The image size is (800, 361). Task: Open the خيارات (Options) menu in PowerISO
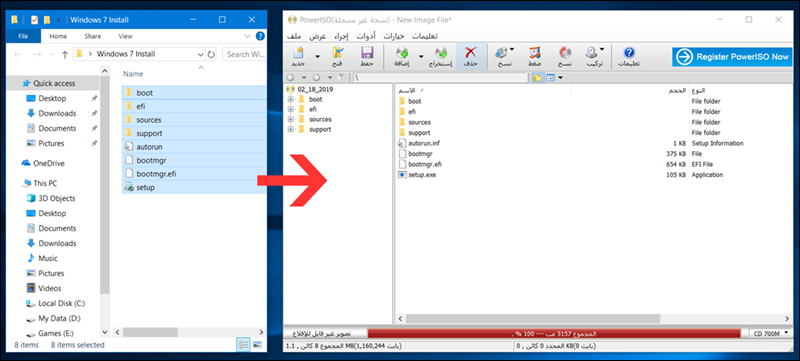[x=394, y=36]
